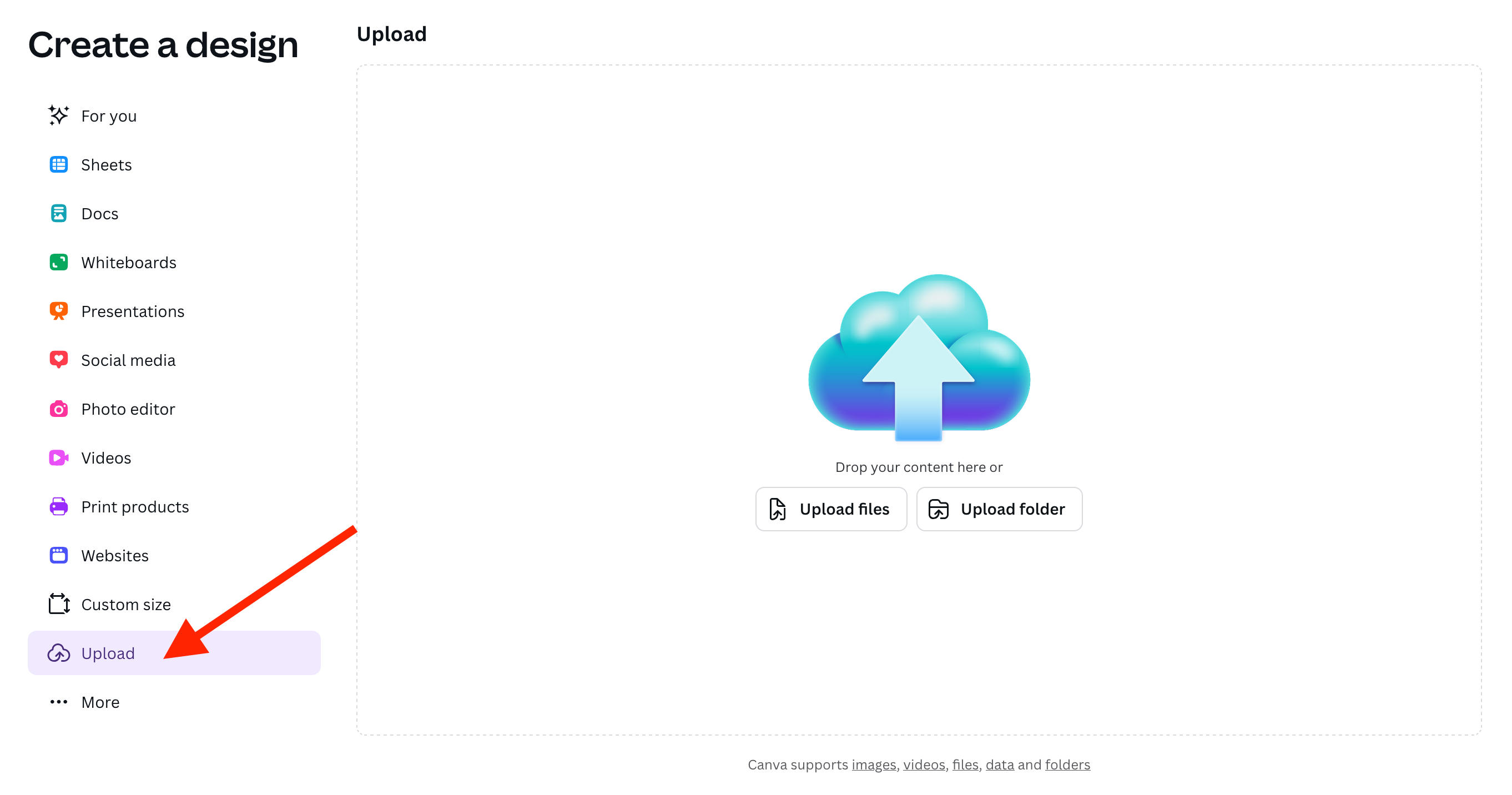Open the Whiteboards green icon

[58, 262]
